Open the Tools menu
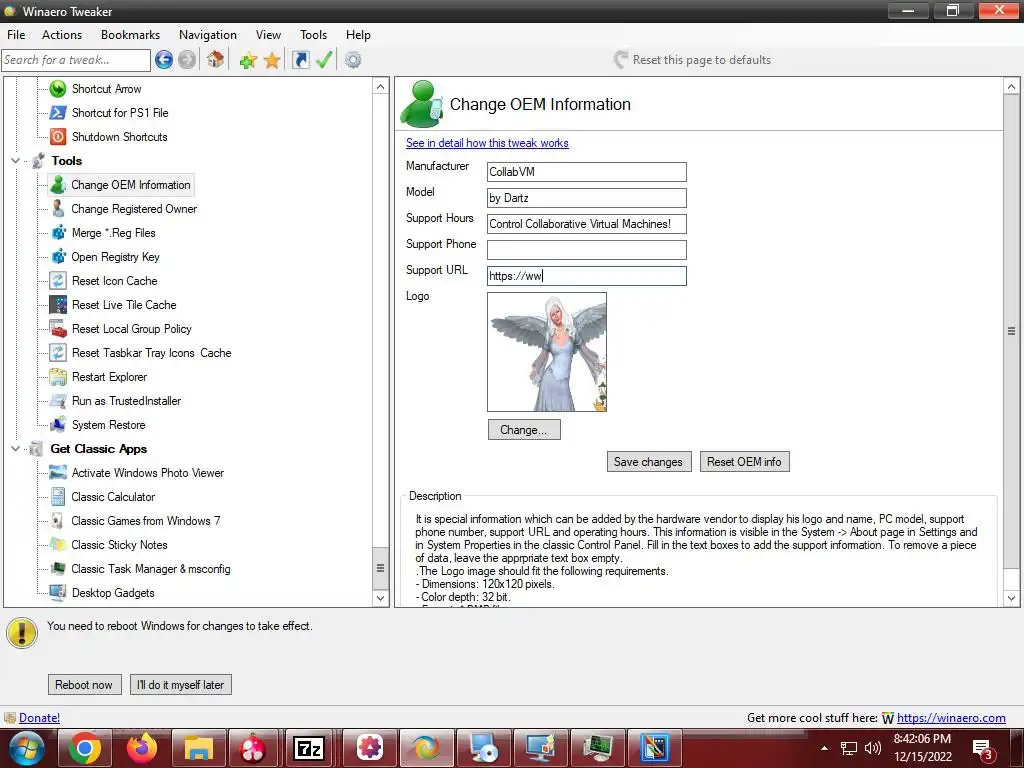The image size is (1024, 768). [313, 35]
